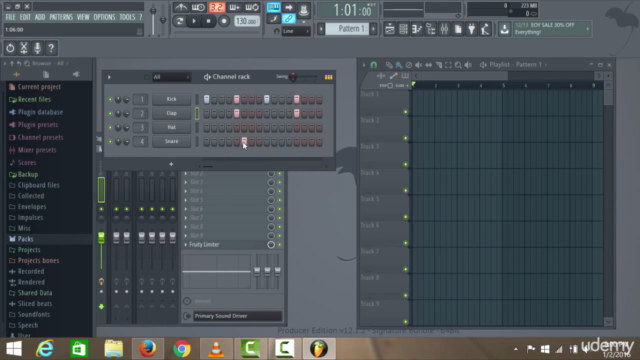The image size is (640, 360).
Task: Select the playlist slip tool arrows icon
Action: 429,64
